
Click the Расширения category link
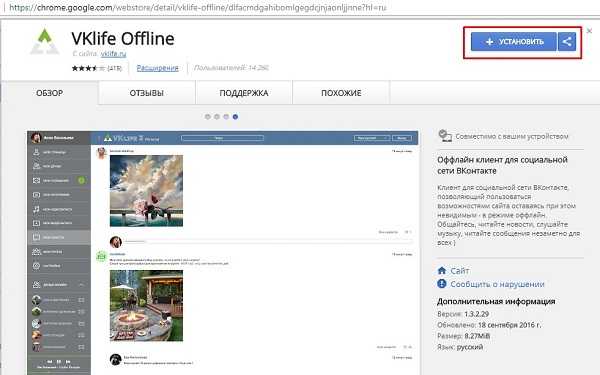[x=158, y=68]
